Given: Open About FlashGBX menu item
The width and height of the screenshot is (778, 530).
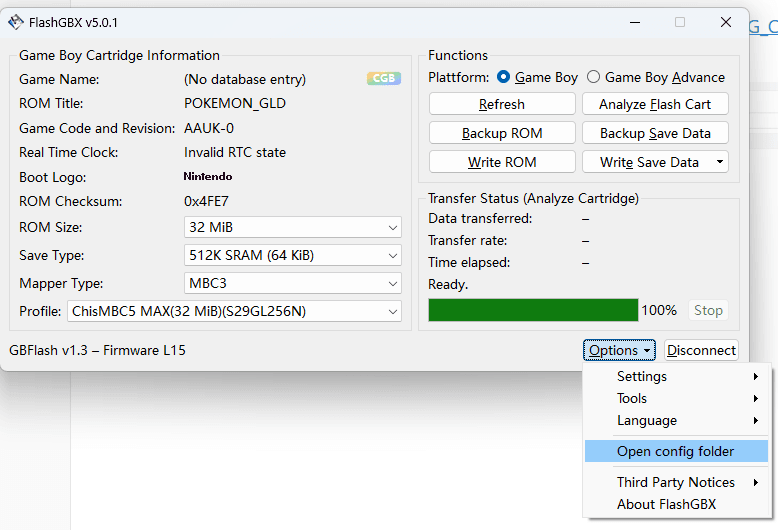Looking at the screenshot, I should 677,504.
